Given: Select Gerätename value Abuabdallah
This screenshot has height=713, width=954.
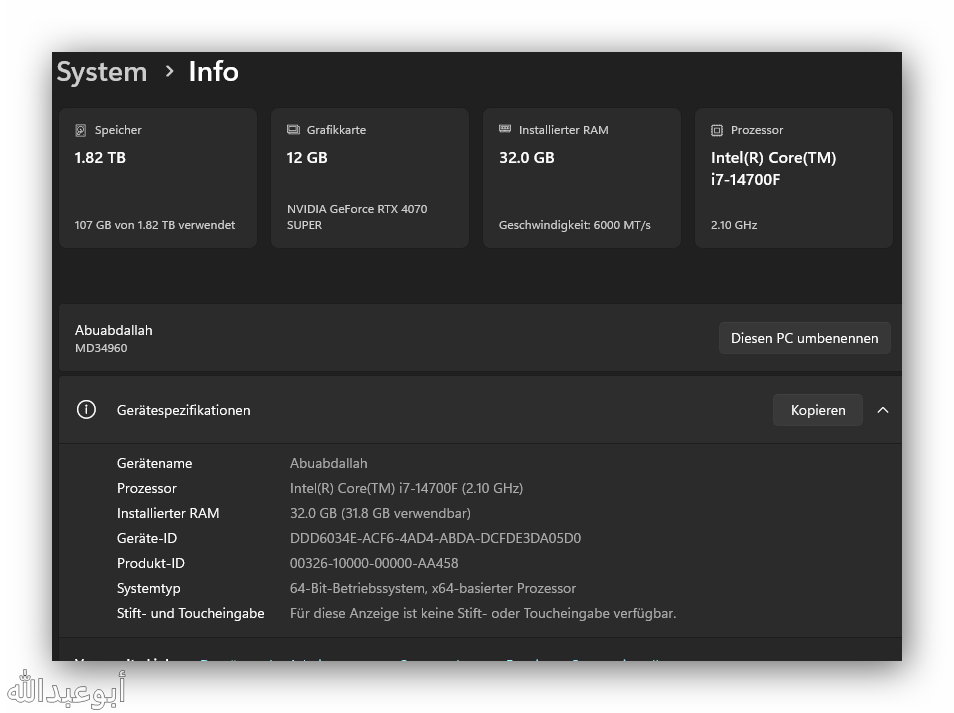Looking at the screenshot, I should coord(329,463).
